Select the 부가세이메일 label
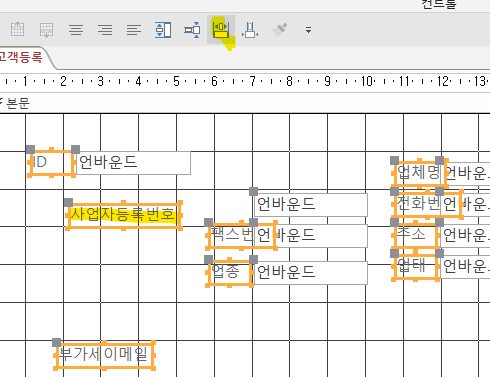Viewport: 490px width, 377px height. pyautogui.click(x=104, y=355)
